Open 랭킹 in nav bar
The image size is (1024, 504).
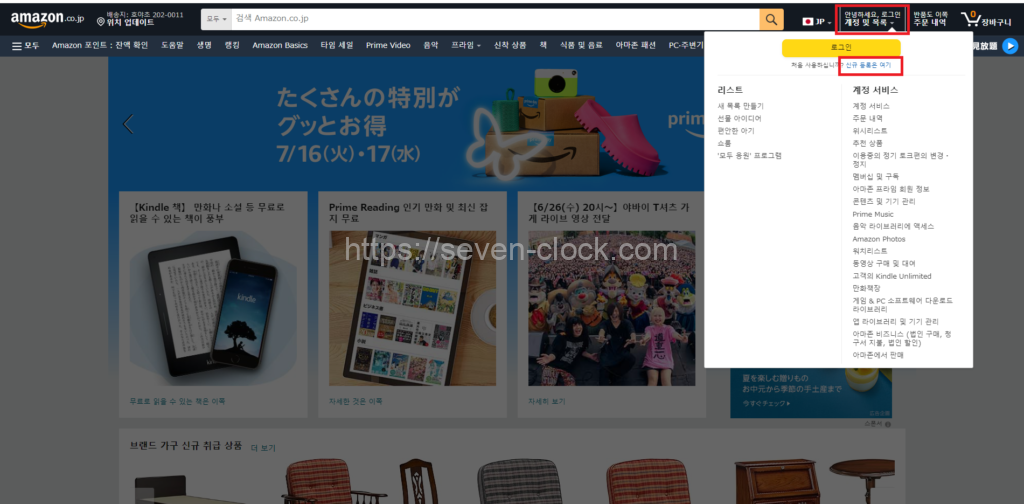[x=232, y=46]
